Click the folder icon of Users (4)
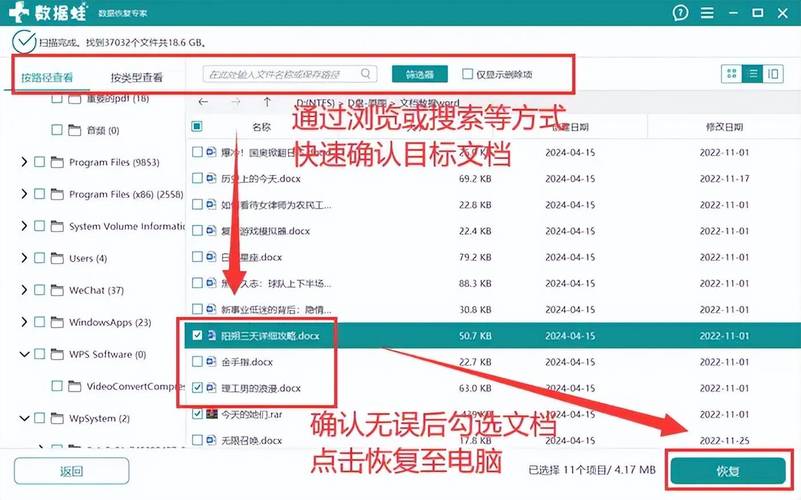Viewport: 801px width, 500px height. 57,258
